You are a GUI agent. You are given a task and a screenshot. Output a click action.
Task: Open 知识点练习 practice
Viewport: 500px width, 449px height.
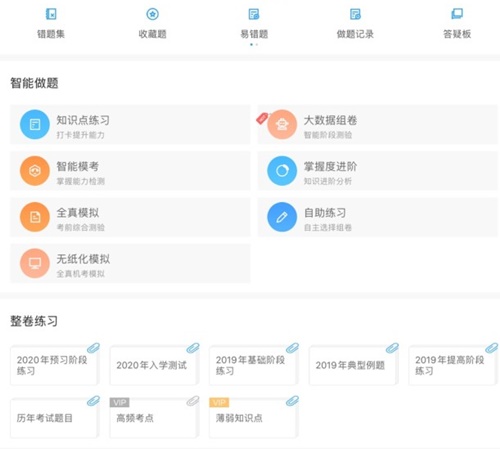(x=130, y=125)
